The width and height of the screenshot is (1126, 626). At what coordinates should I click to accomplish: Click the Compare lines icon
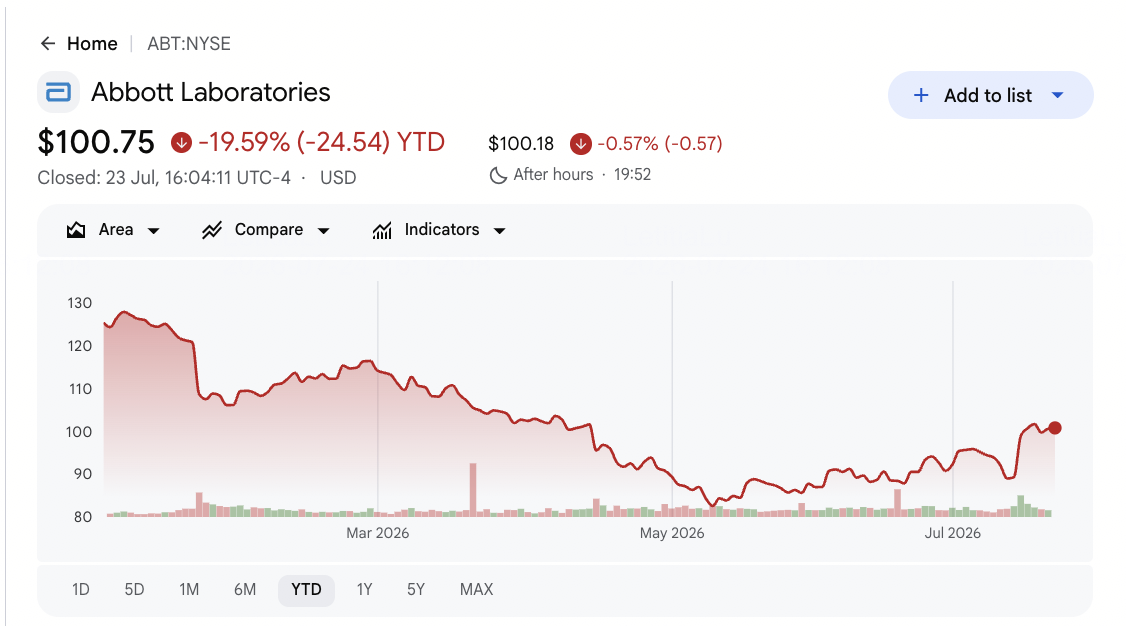point(212,230)
